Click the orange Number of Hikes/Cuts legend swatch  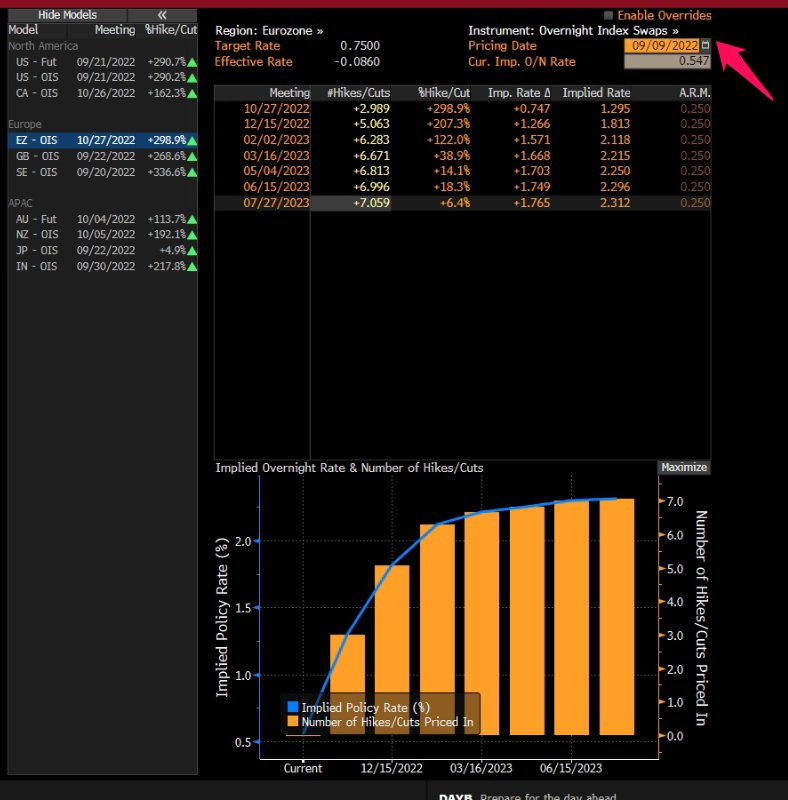[x=292, y=721]
